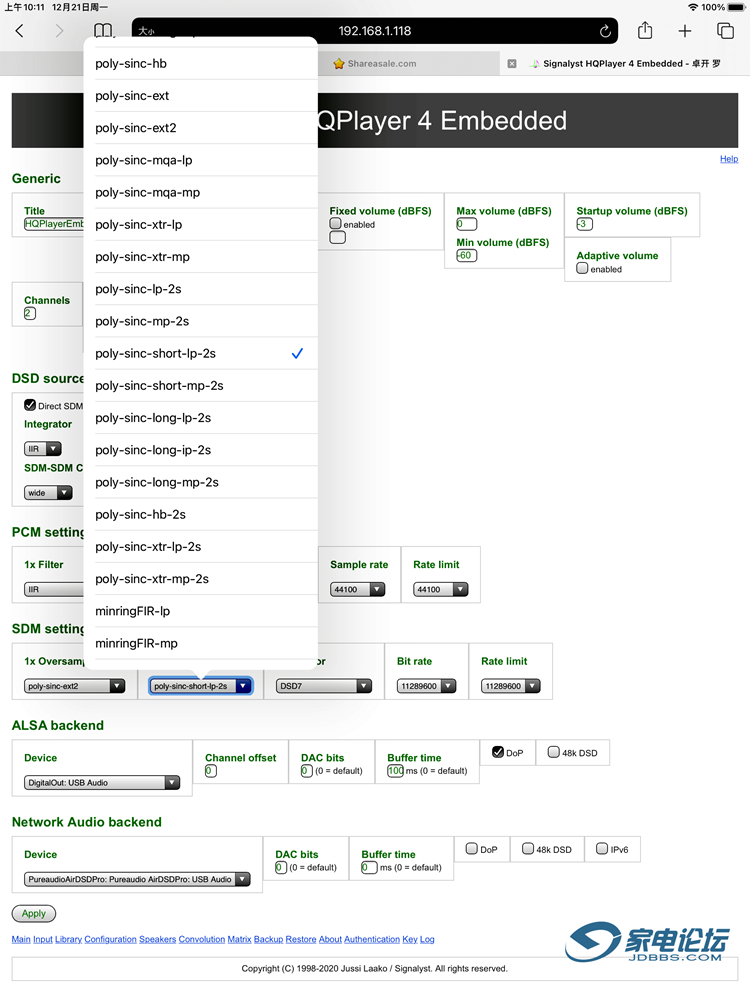Viewport: 750px width, 1000px height.
Task: Uncheck ALSA backend DoP checkbox
Action: pos(498,752)
